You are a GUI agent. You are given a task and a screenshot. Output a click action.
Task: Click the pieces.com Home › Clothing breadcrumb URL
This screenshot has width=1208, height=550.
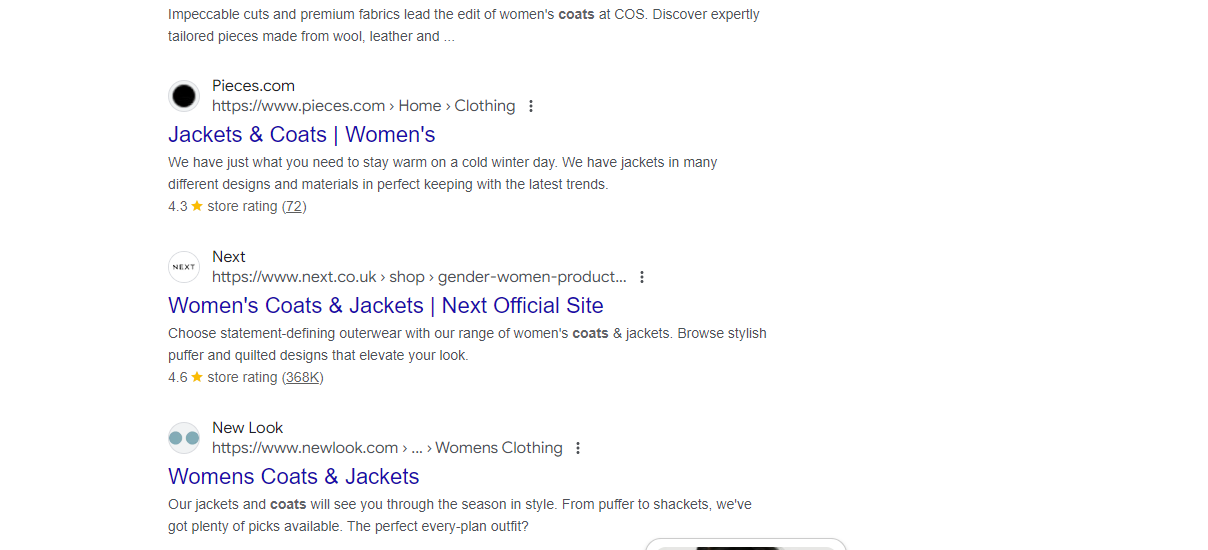(364, 106)
